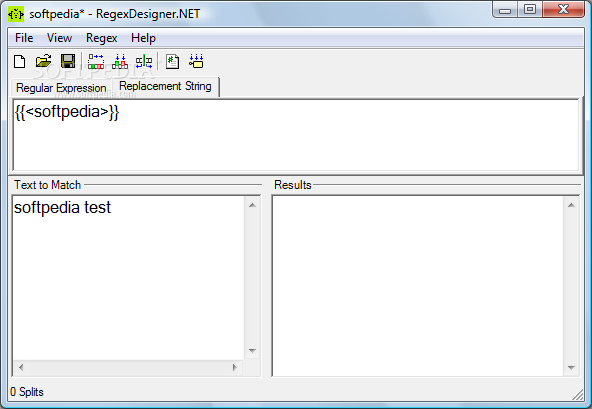Click down arrow of Results scrollbar
Image resolution: width=592 pixels, height=409 pixels.
tap(571, 367)
